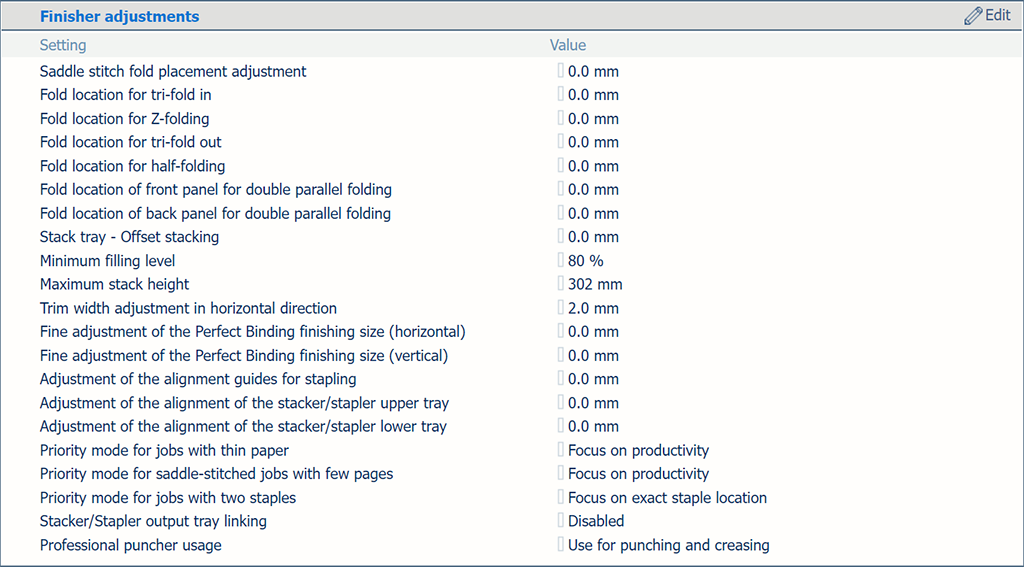
Task: Click indicator beside stapling alignment guides value
Action: pyautogui.click(x=560, y=378)
